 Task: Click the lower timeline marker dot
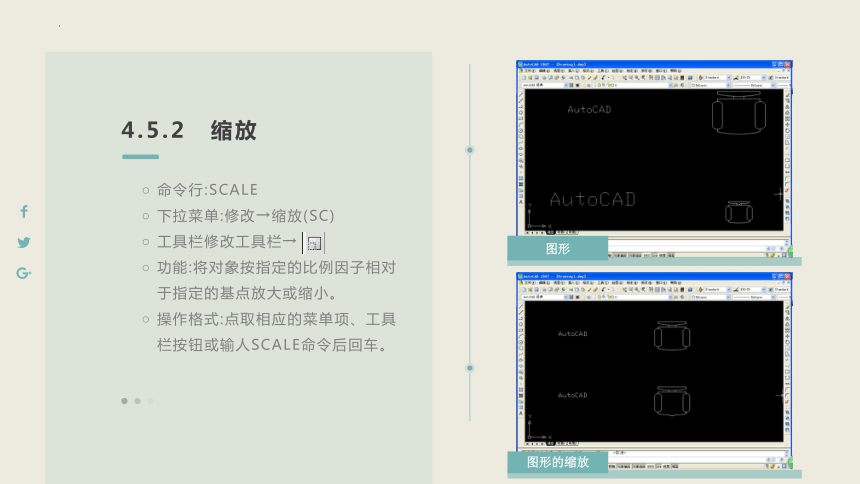tap(470, 368)
